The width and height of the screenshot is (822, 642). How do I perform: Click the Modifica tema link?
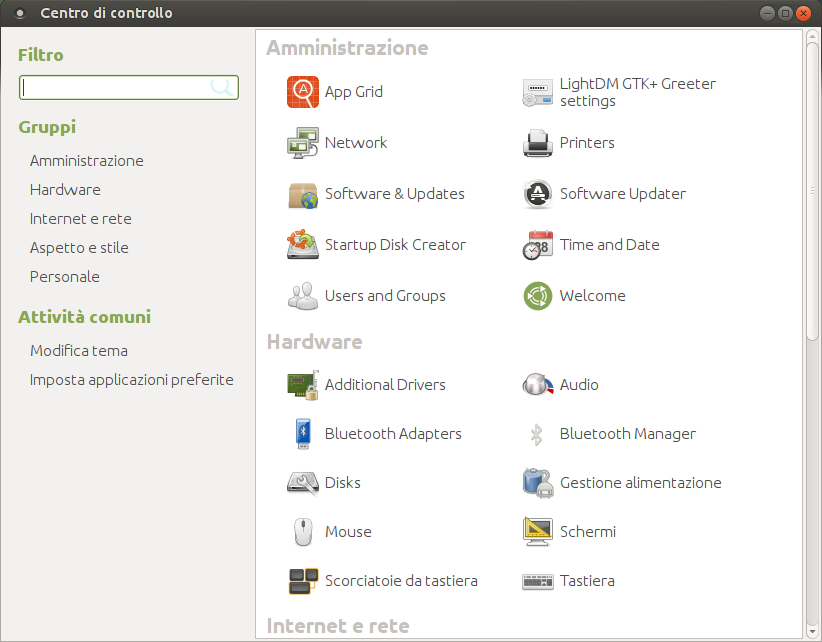(x=79, y=351)
